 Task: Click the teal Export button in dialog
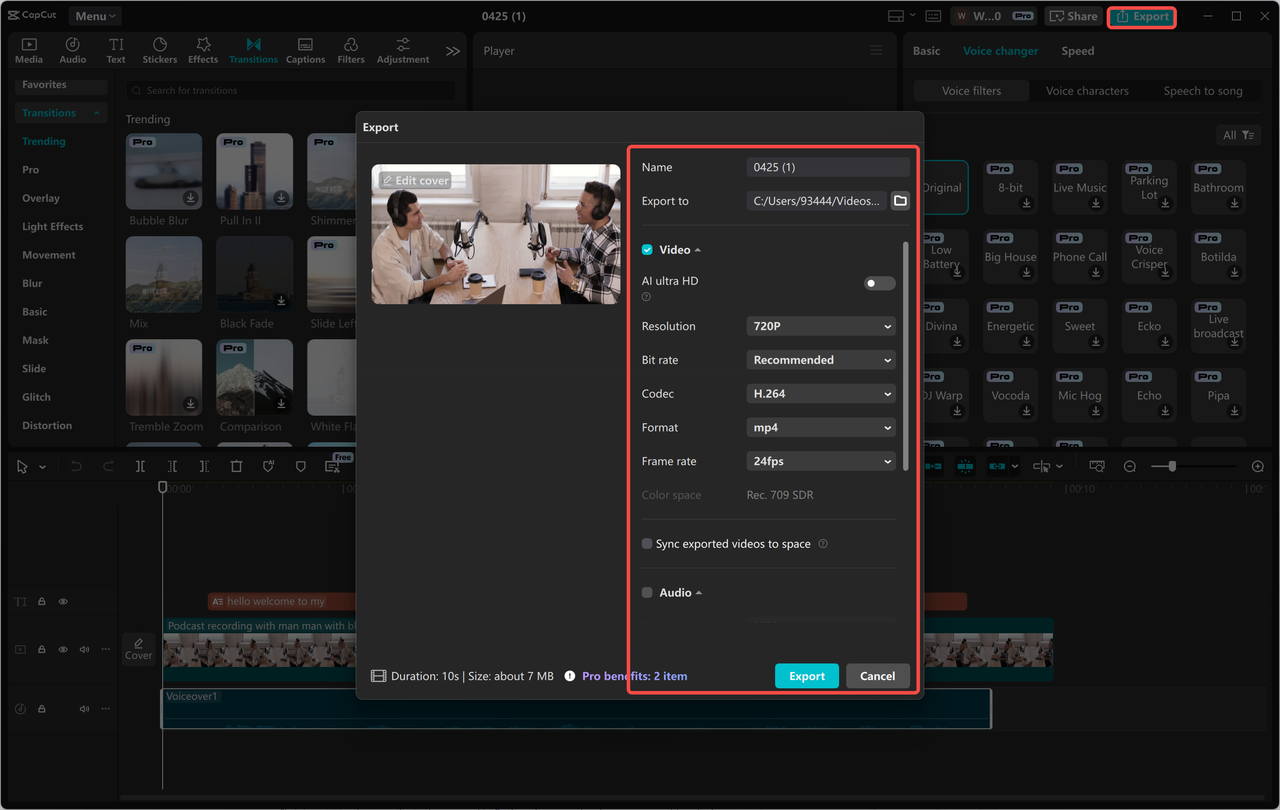point(807,676)
